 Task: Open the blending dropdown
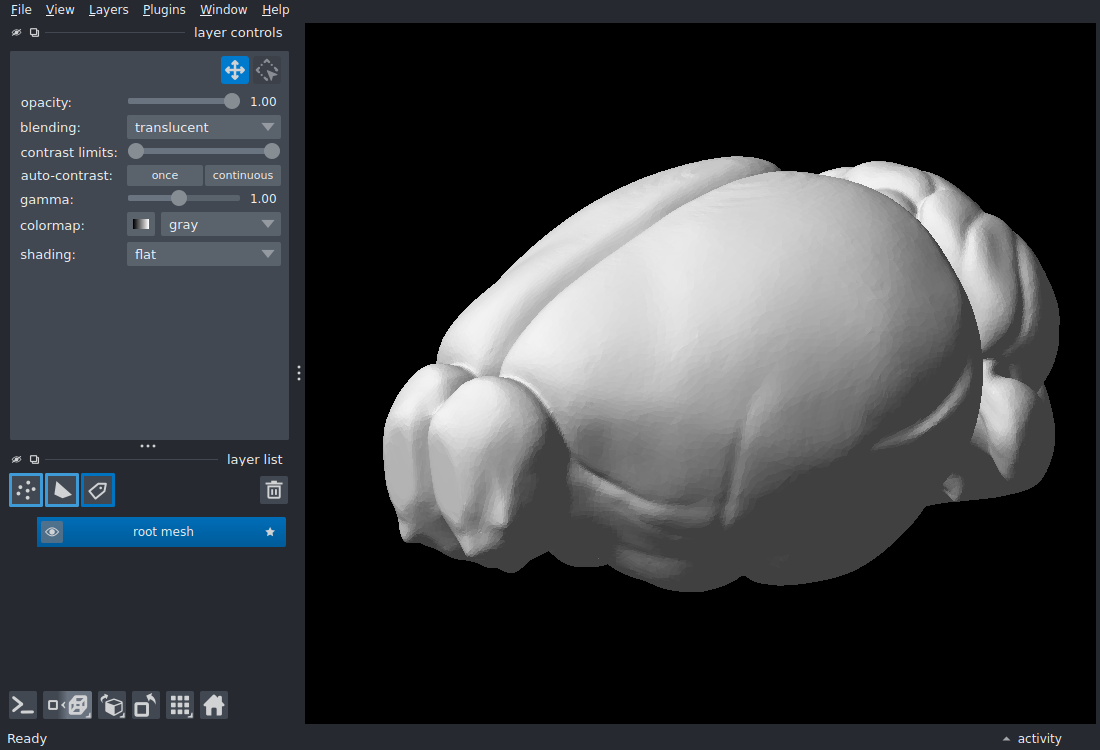coord(203,127)
